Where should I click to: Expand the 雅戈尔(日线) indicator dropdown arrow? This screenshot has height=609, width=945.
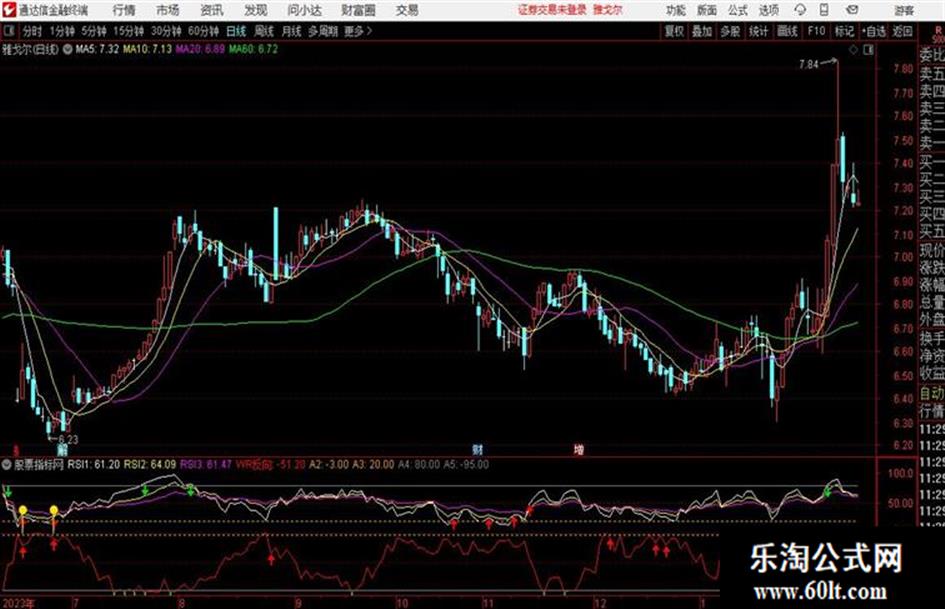pos(67,49)
